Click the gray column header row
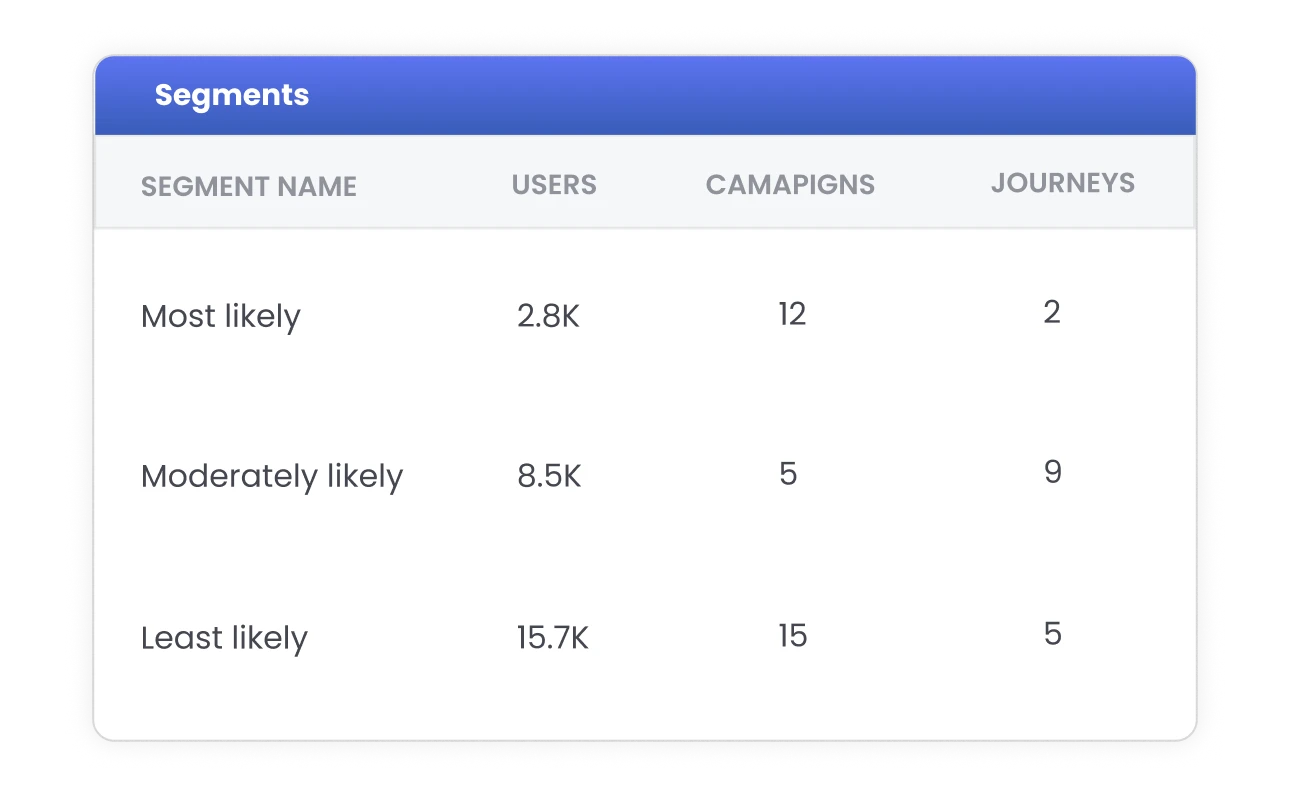Screen dimensions: 1290x796 click(645, 182)
